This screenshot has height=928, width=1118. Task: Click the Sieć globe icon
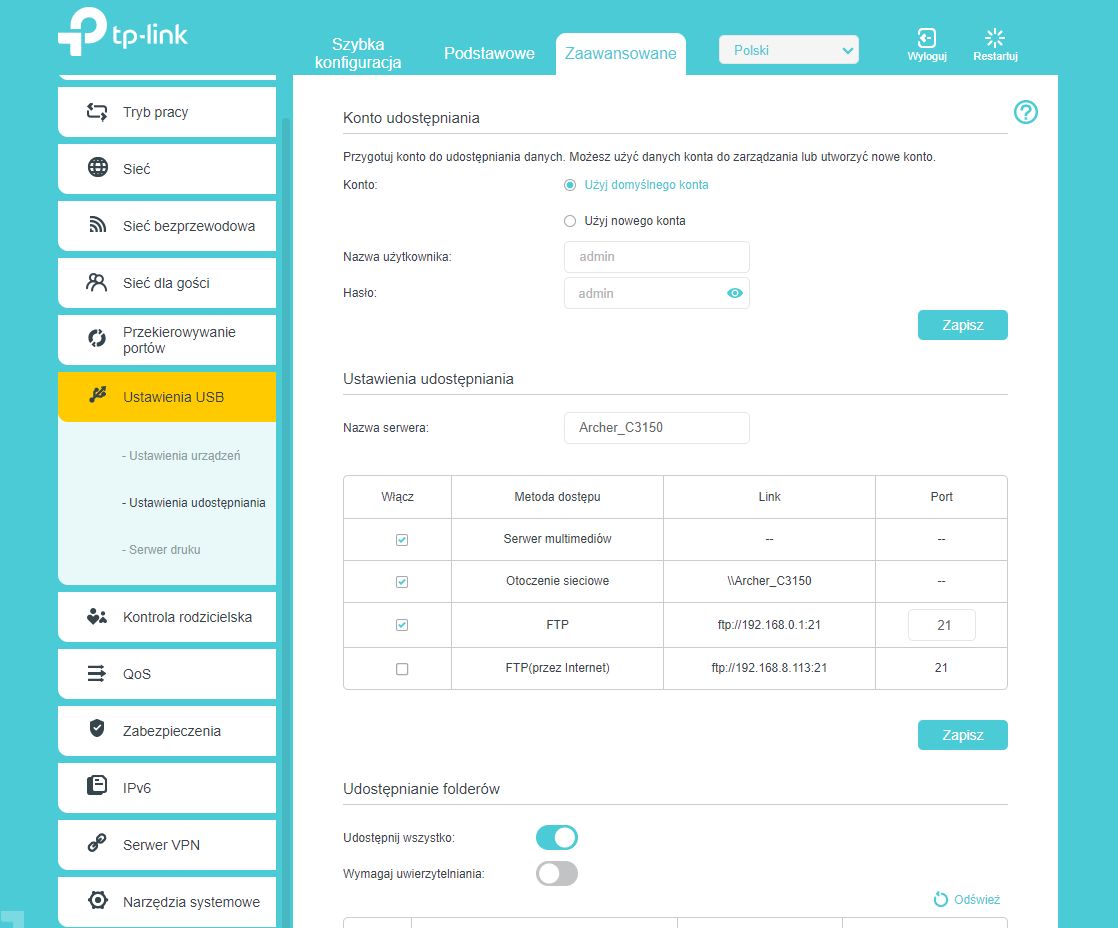pyautogui.click(x=98, y=167)
